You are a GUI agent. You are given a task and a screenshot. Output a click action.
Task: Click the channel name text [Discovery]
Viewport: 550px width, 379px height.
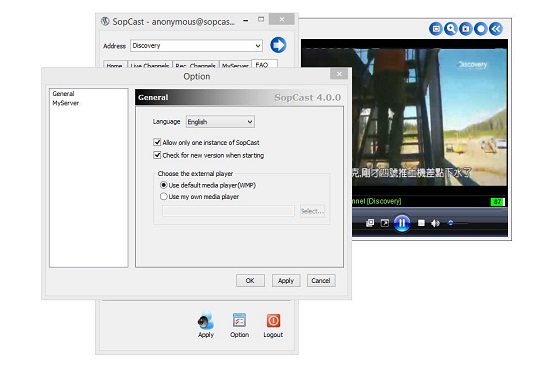tap(384, 201)
